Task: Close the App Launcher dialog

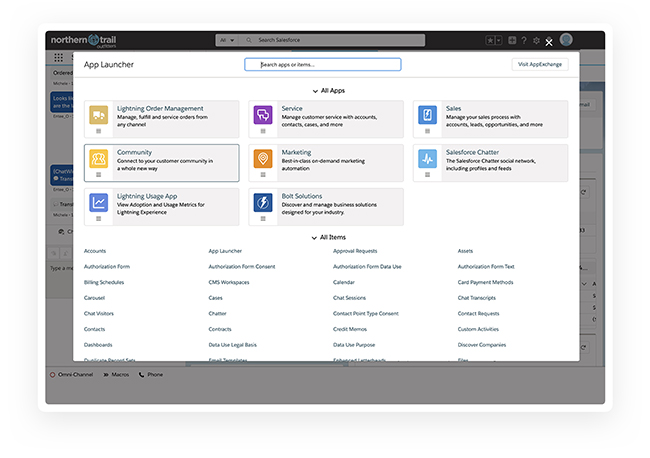Action: tap(549, 43)
